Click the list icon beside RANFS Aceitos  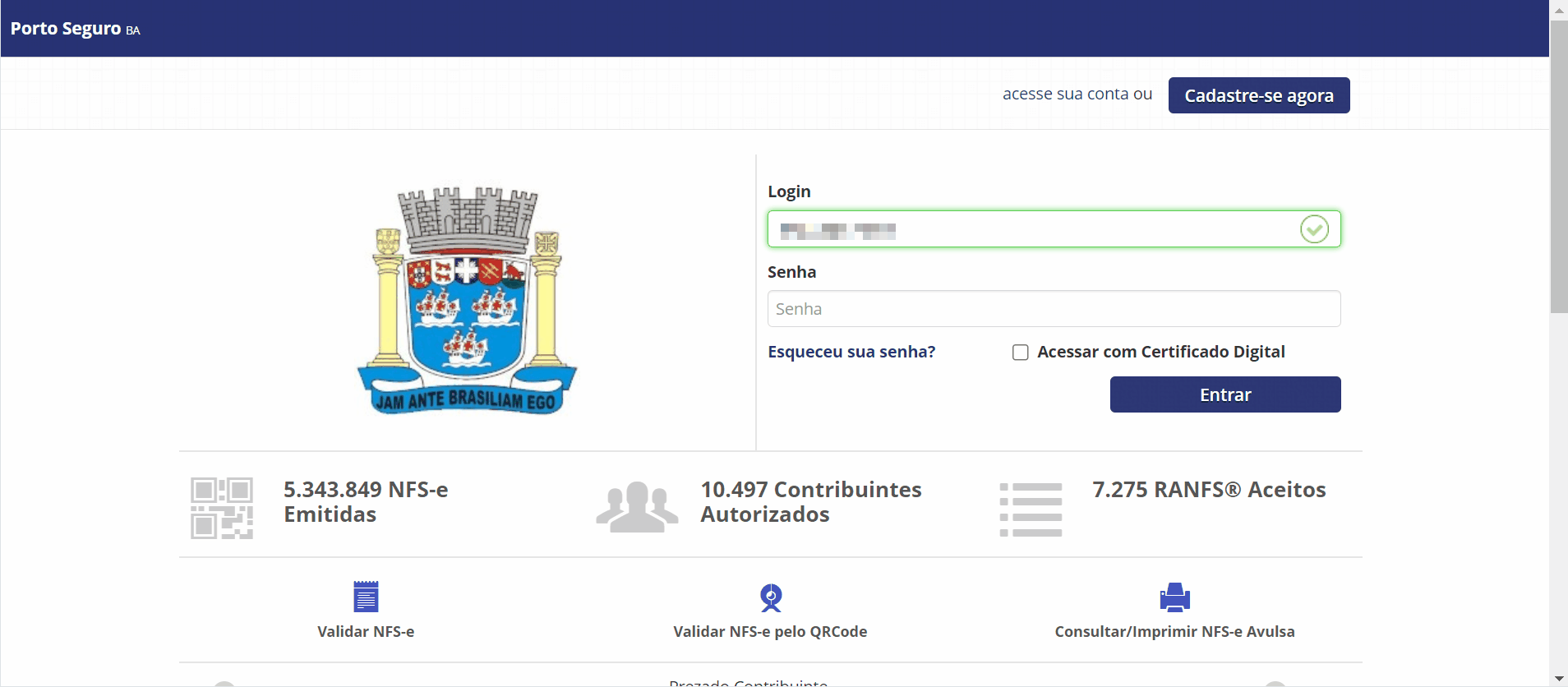coord(1031,509)
